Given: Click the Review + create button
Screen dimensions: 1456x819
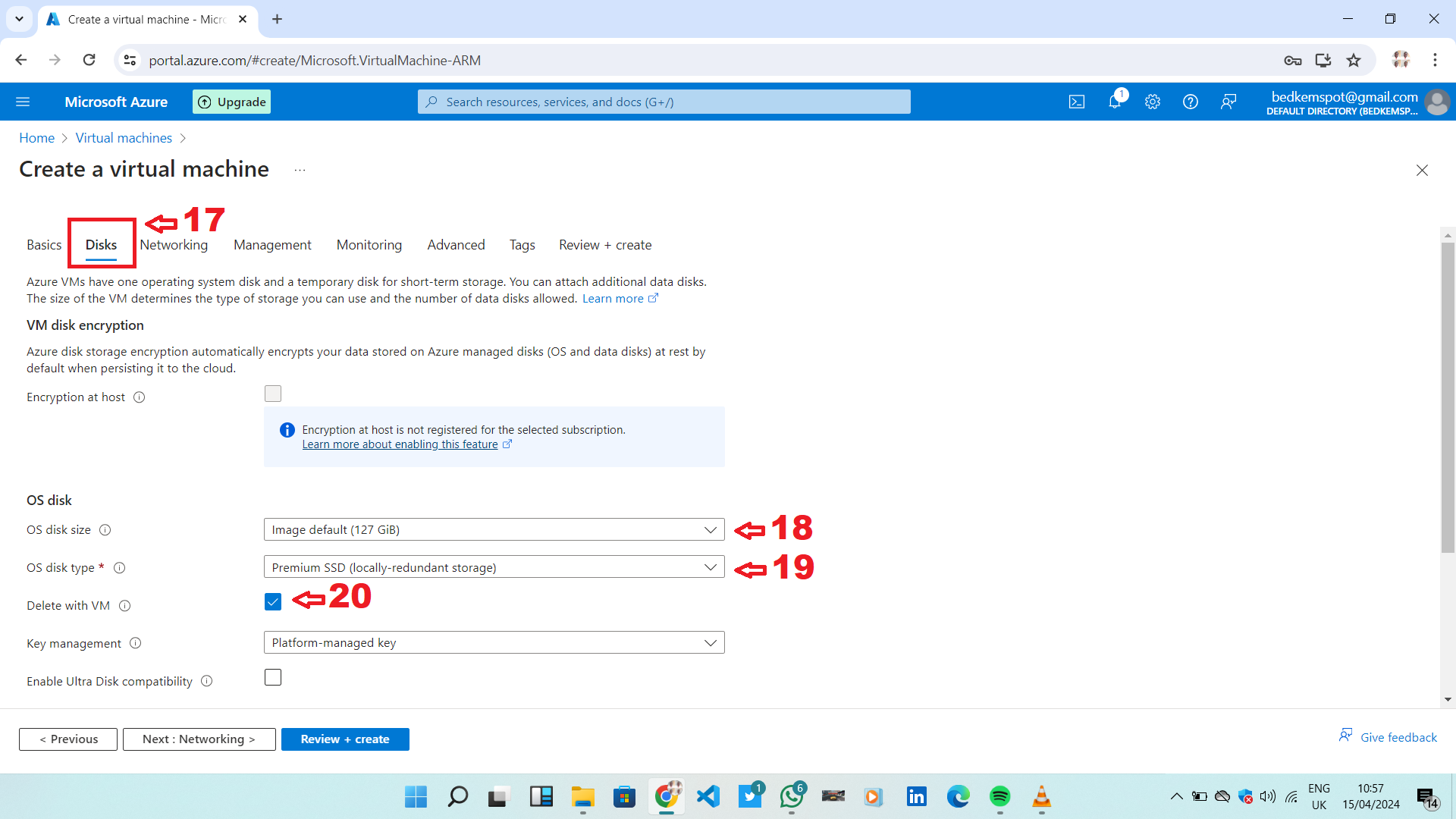Looking at the screenshot, I should click(345, 739).
